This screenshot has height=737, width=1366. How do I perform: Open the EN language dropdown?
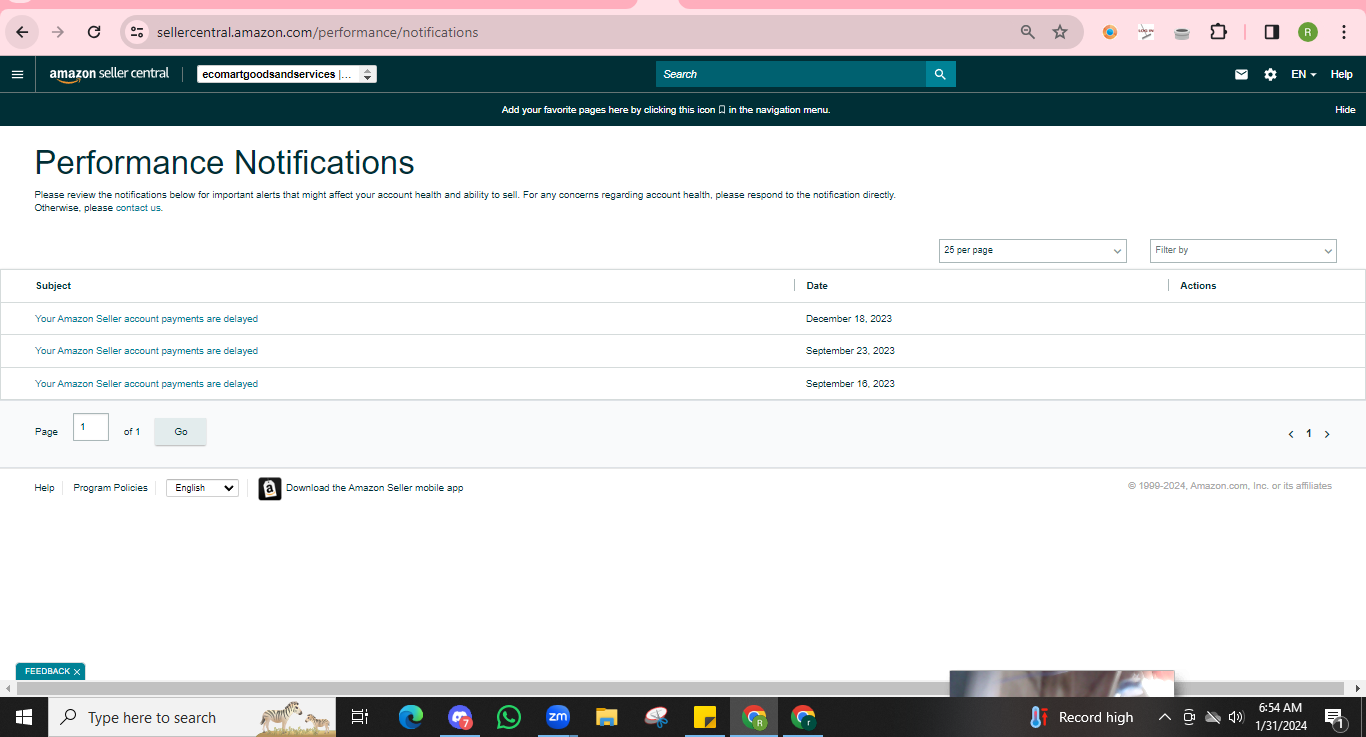(x=1304, y=74)
